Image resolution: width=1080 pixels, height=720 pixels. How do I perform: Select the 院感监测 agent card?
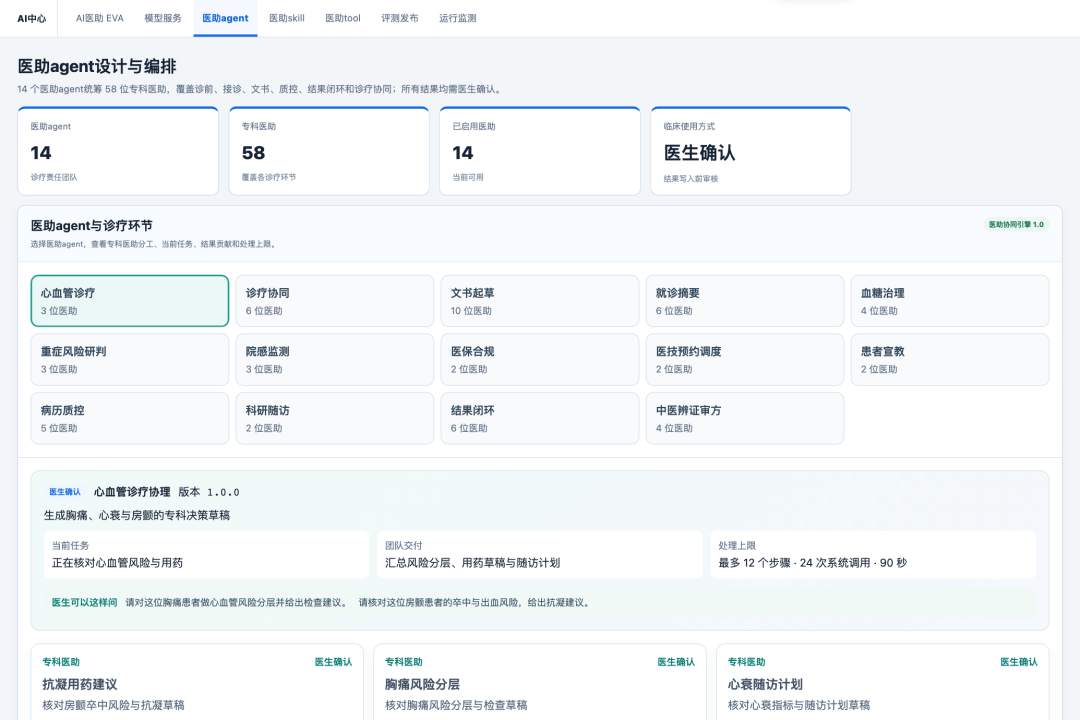[335, 360]
